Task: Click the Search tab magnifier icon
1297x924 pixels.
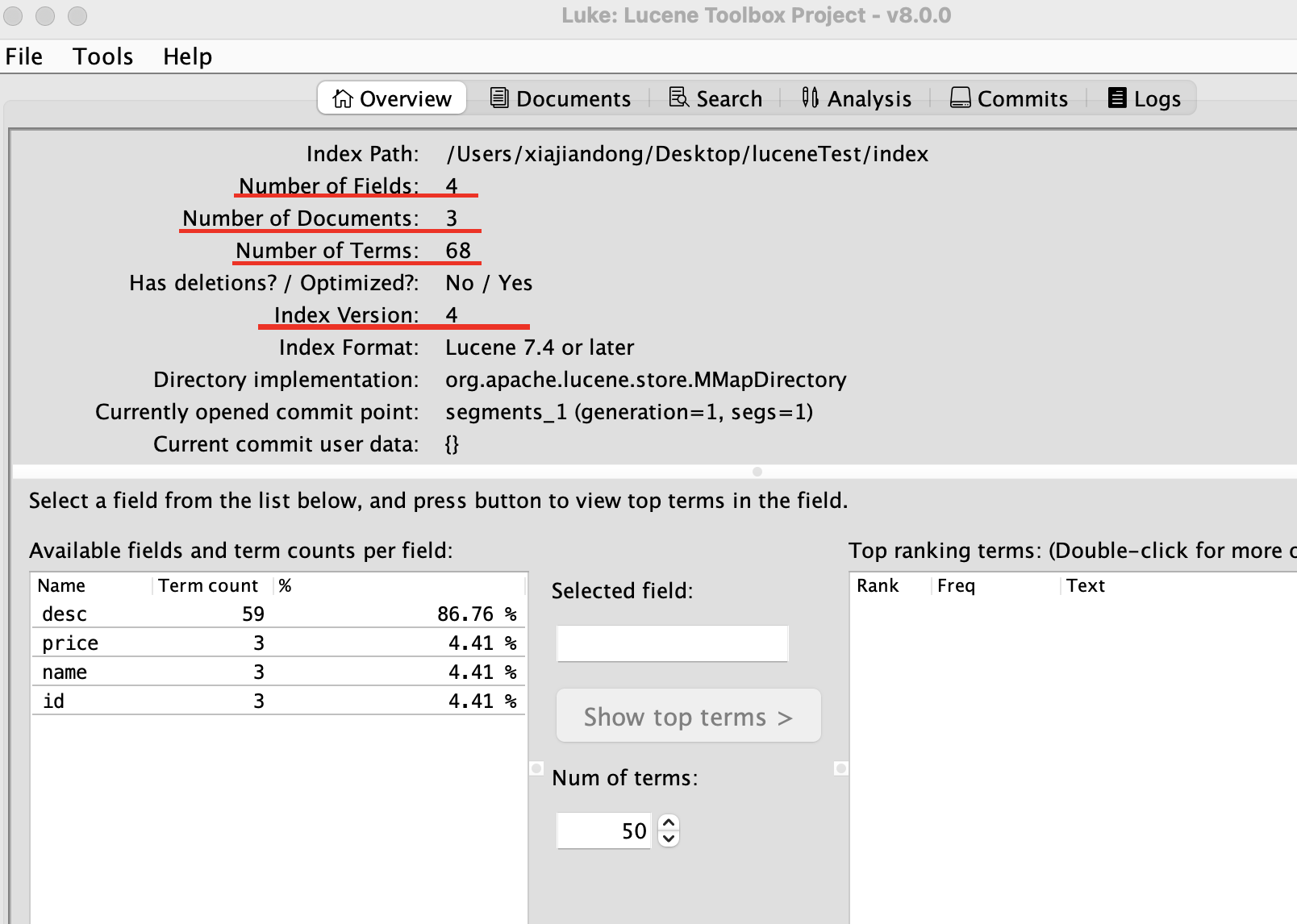Action: click(x=679, y=98)
